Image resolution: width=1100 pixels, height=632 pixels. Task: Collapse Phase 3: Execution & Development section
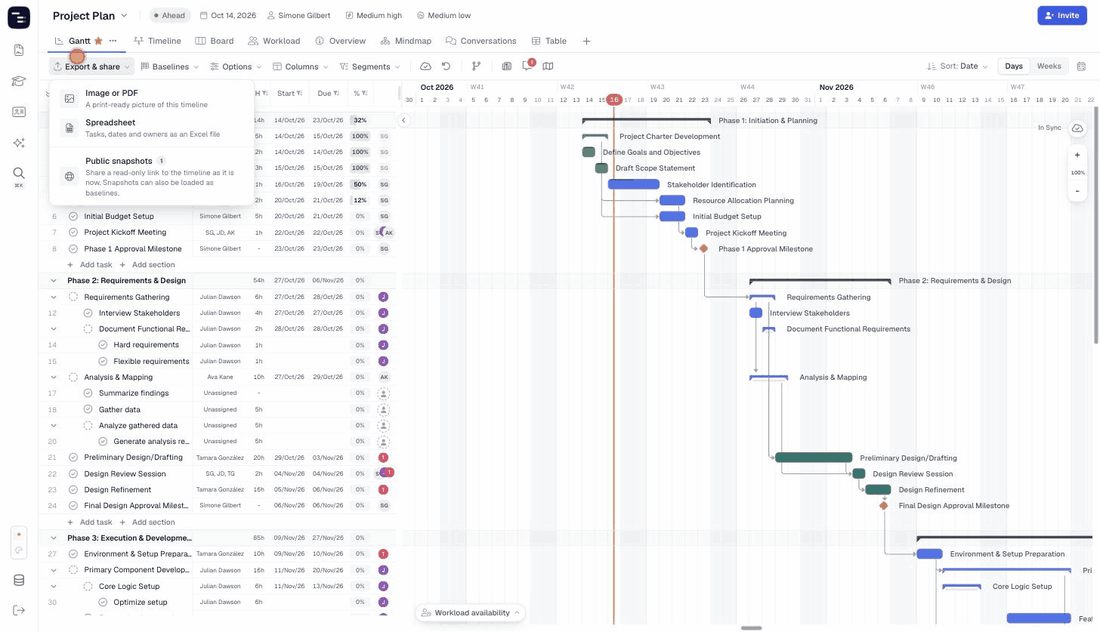(x=53, y=538)
